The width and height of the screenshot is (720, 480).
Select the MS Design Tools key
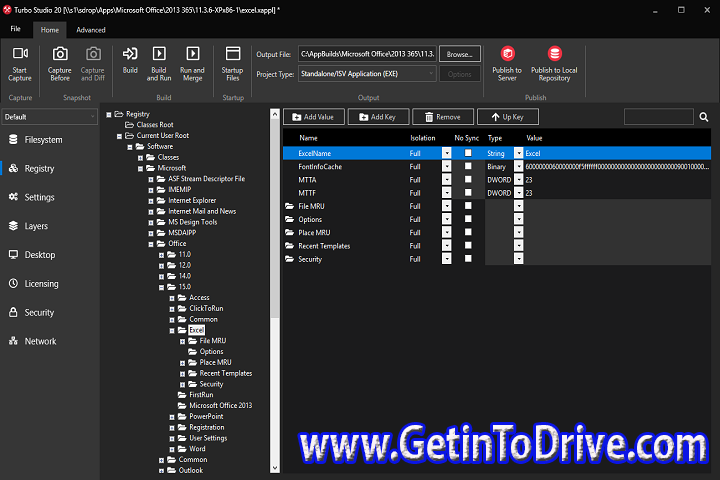click(x=192, y=222)
